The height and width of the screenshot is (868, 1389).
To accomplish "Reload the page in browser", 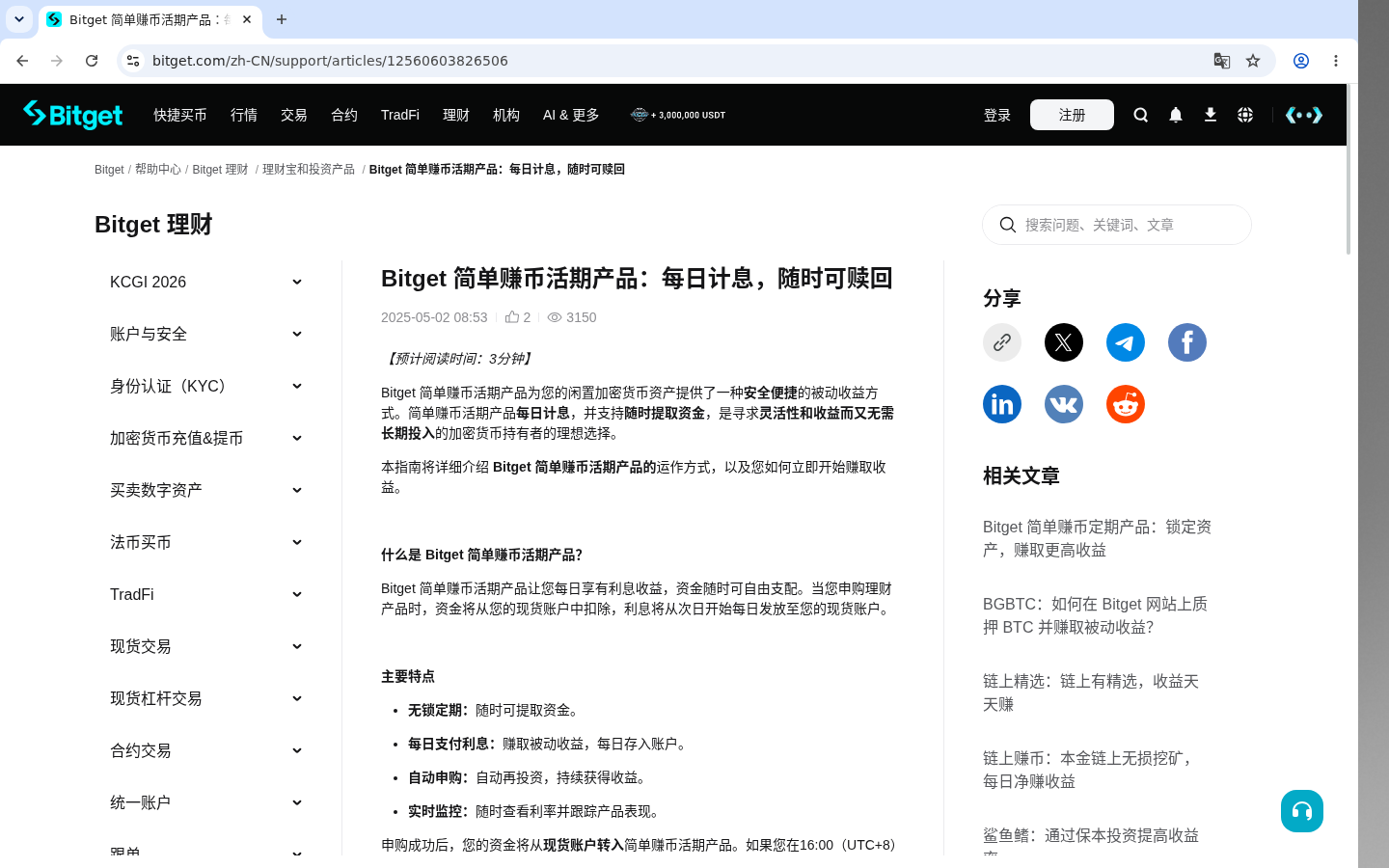I will [92, 61].
